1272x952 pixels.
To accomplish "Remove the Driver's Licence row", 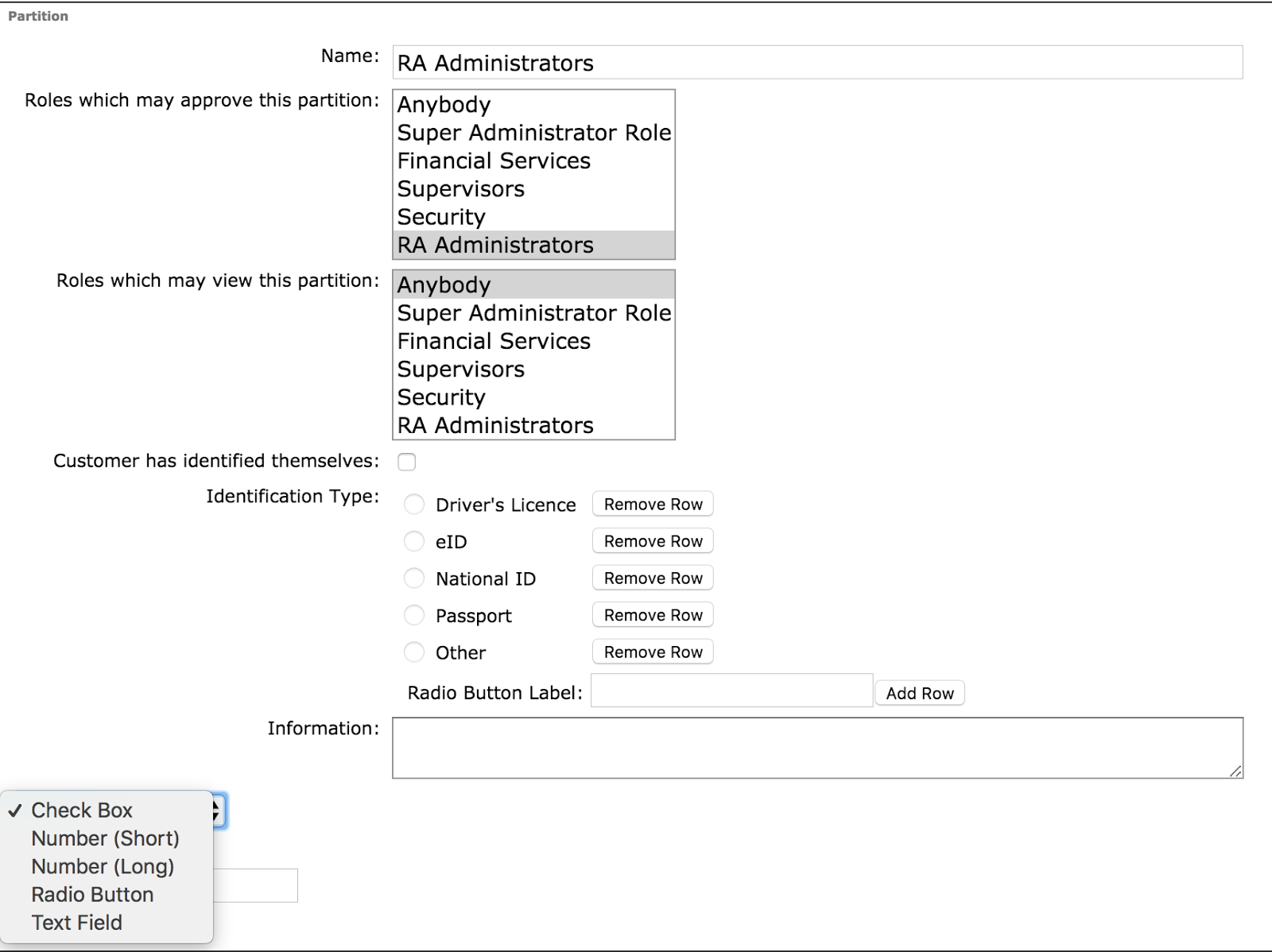I will (653, 505).
